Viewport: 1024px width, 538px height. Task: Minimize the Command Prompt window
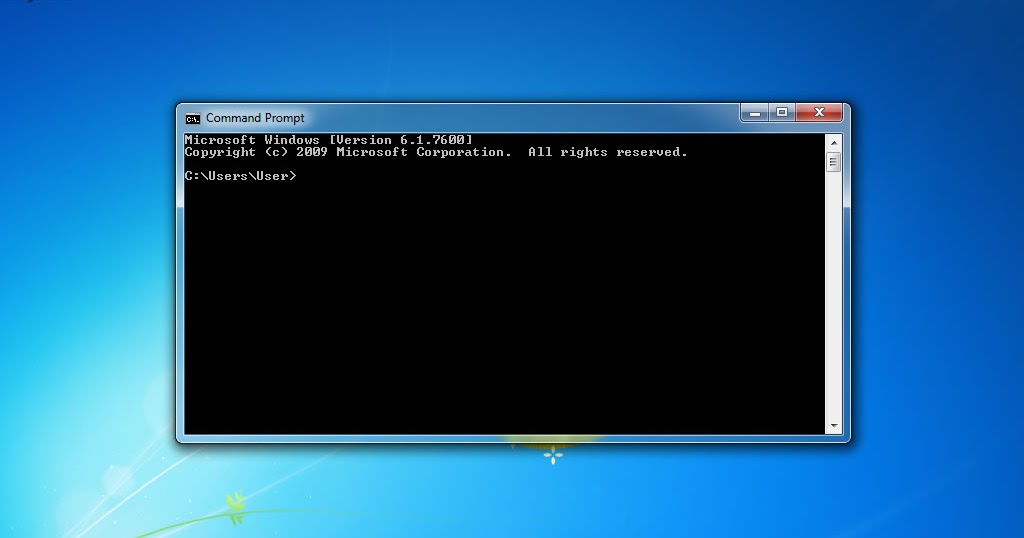point(755,113)
